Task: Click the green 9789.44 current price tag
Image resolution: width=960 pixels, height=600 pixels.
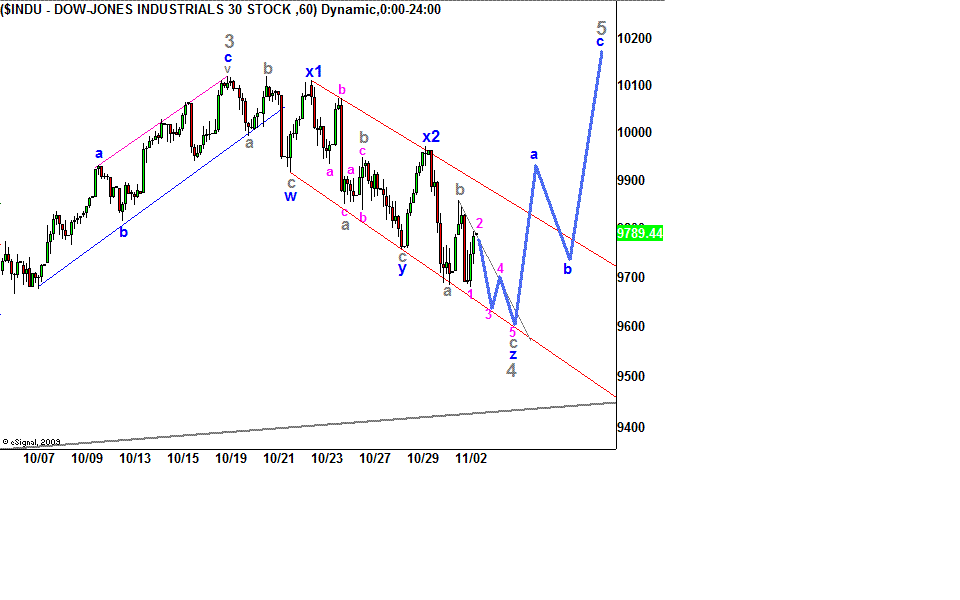Action: pyautogui.click(x=640, y=233)
